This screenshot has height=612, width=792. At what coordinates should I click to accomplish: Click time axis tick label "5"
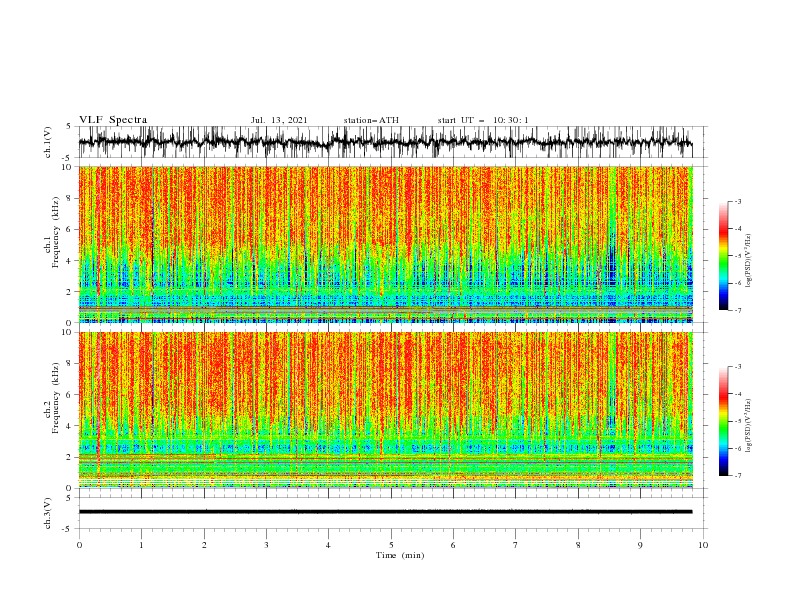coord(391,545)
